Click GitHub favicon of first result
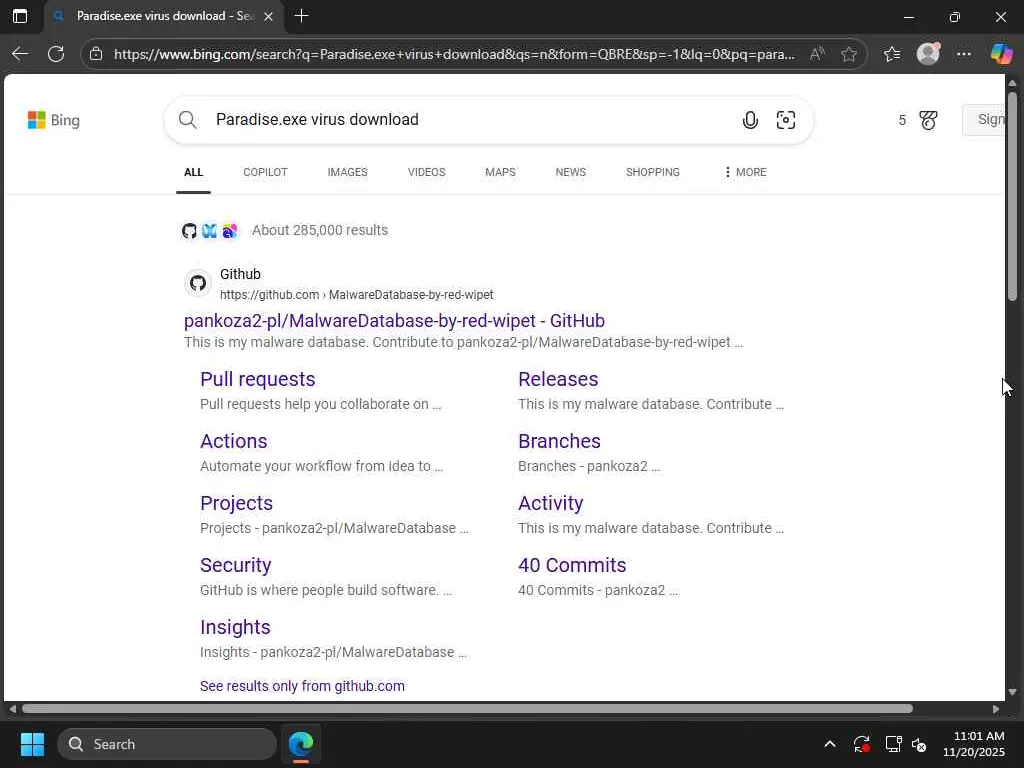Screen dimensions: 1024x768 [198, 283]
